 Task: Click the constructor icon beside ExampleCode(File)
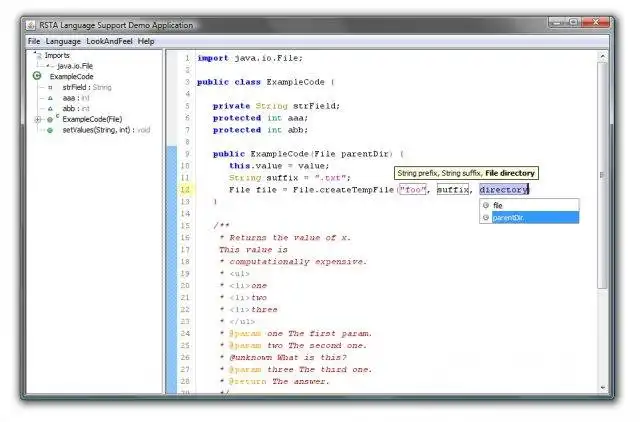tap(51, 119)
